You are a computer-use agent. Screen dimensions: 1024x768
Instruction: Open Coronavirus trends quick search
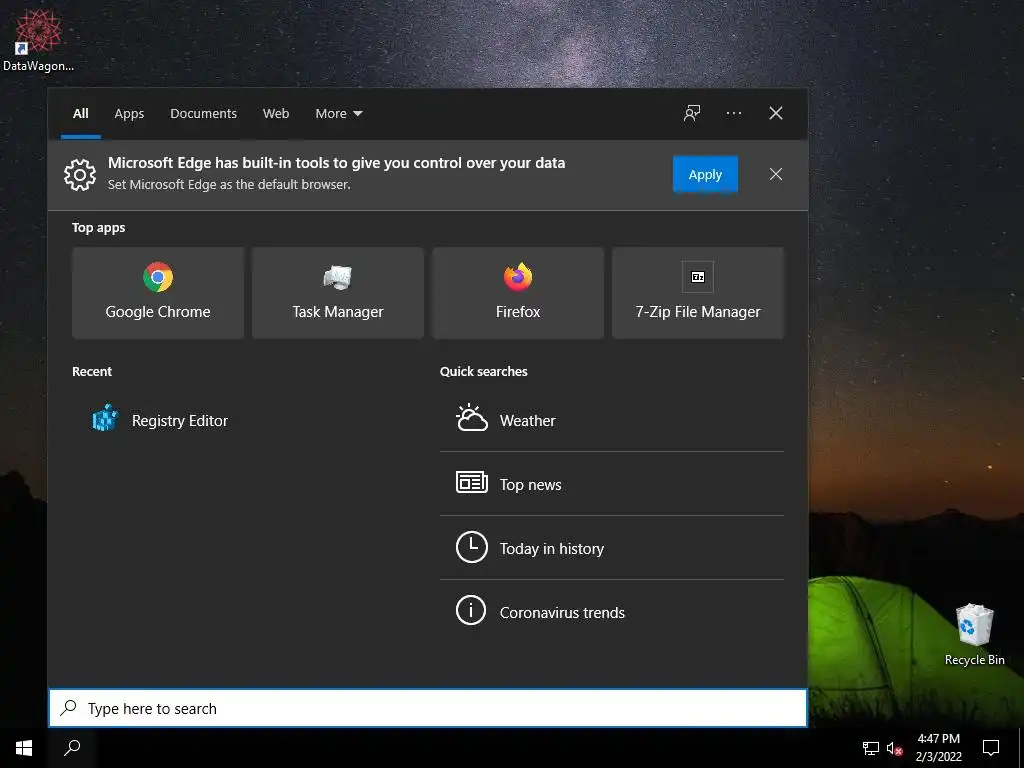612,612
